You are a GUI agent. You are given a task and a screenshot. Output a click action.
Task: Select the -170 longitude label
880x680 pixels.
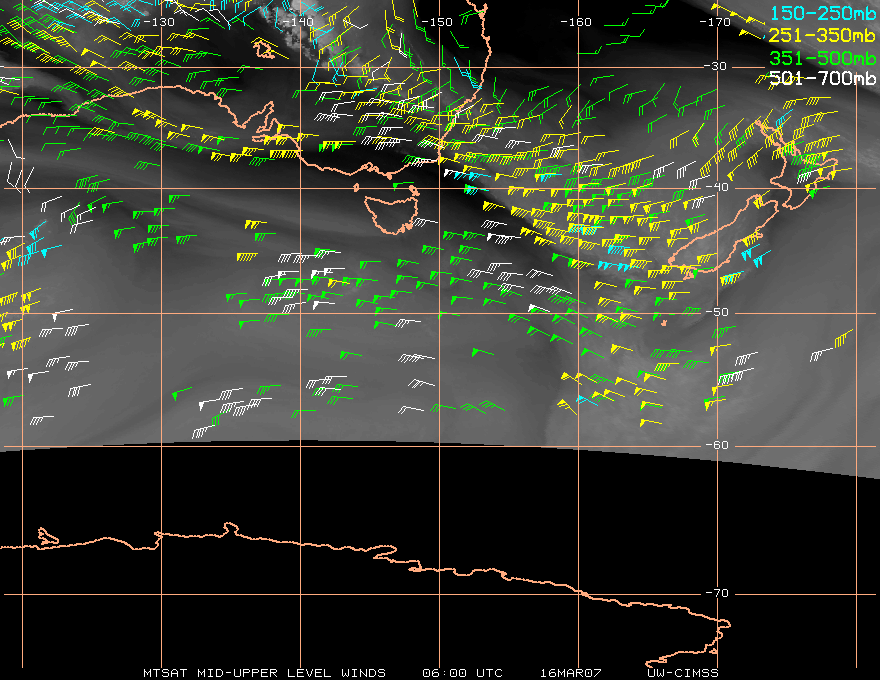pyautogui.click(x=715, y=22)
